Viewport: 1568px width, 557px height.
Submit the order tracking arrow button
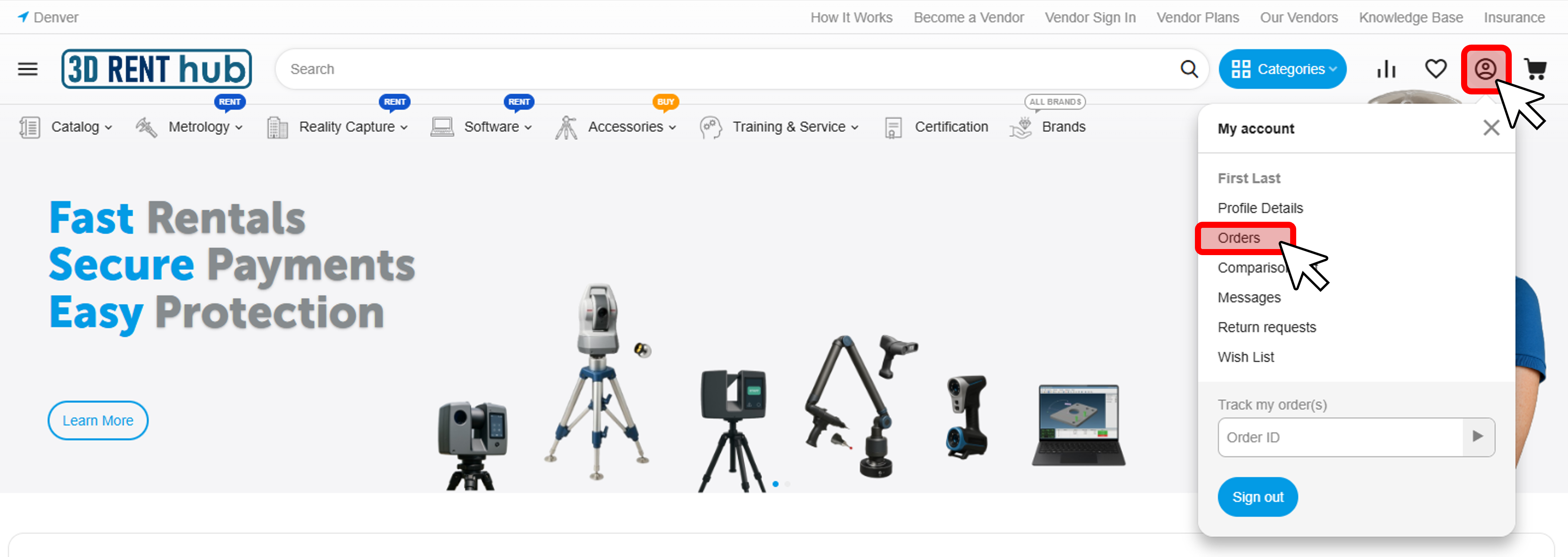tap(1477, 436)
